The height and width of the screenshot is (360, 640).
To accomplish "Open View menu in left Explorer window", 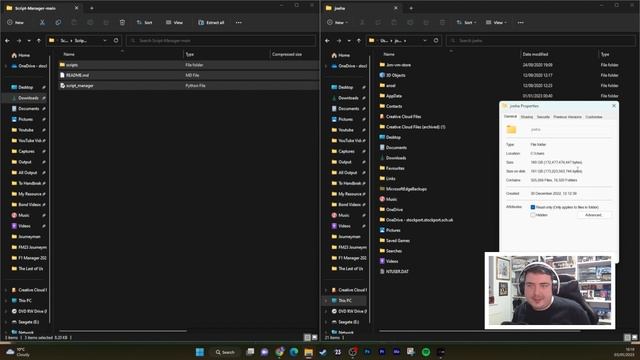I will pyautogui.click(x=174, y=22).
